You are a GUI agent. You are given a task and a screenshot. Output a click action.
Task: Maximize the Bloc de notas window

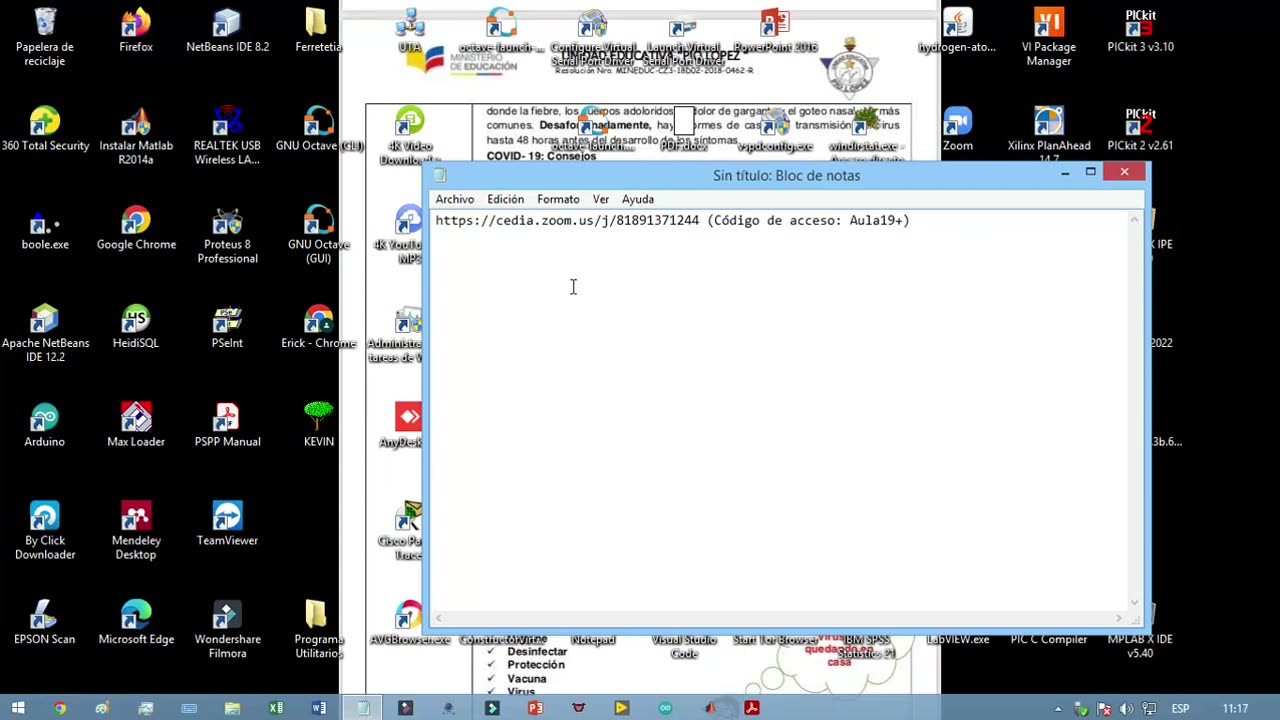coord(1091,173)
